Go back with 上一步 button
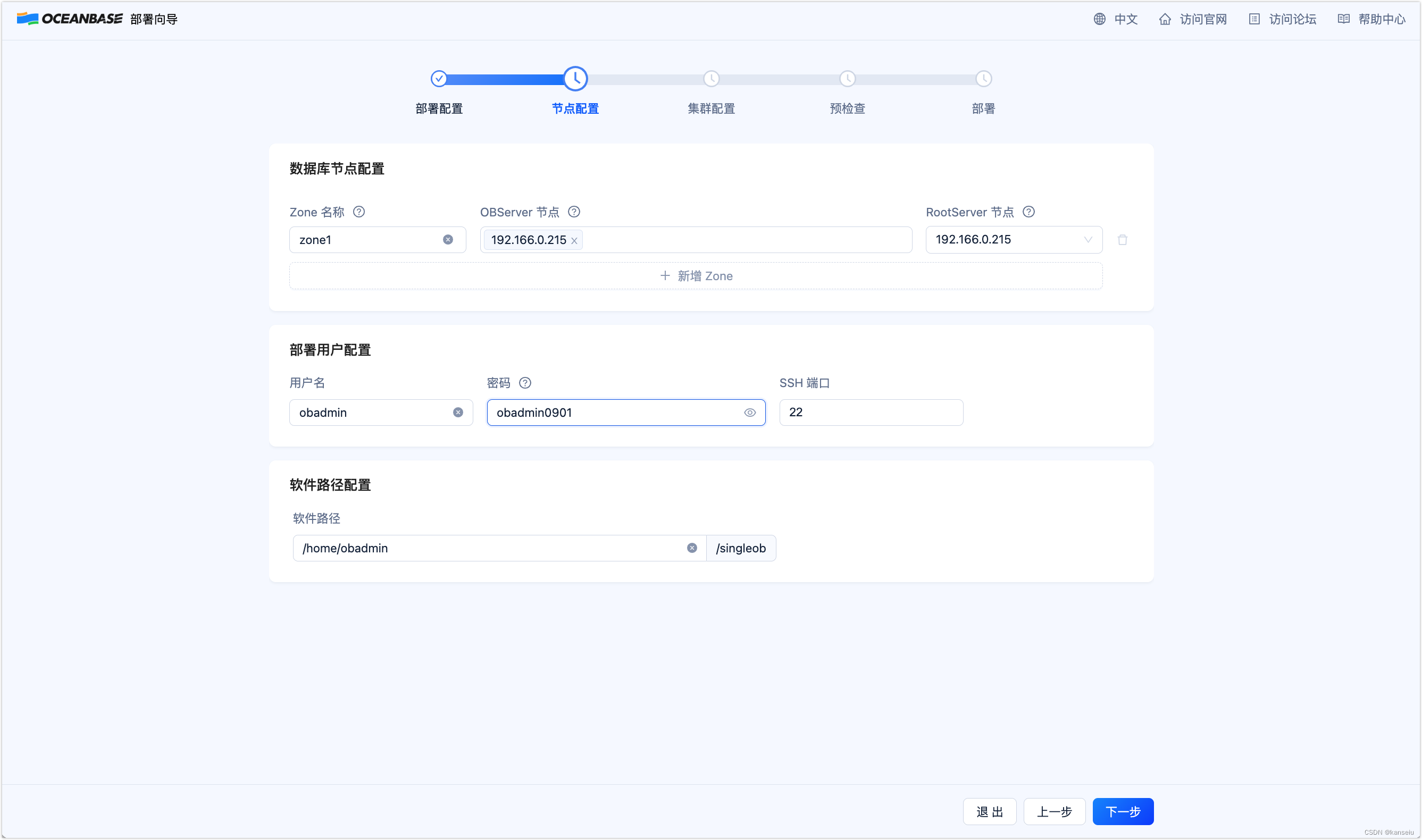Image resolution: width=1422 pixels, height=840 pixels. pyautogui.click(x=1054, y=812)
